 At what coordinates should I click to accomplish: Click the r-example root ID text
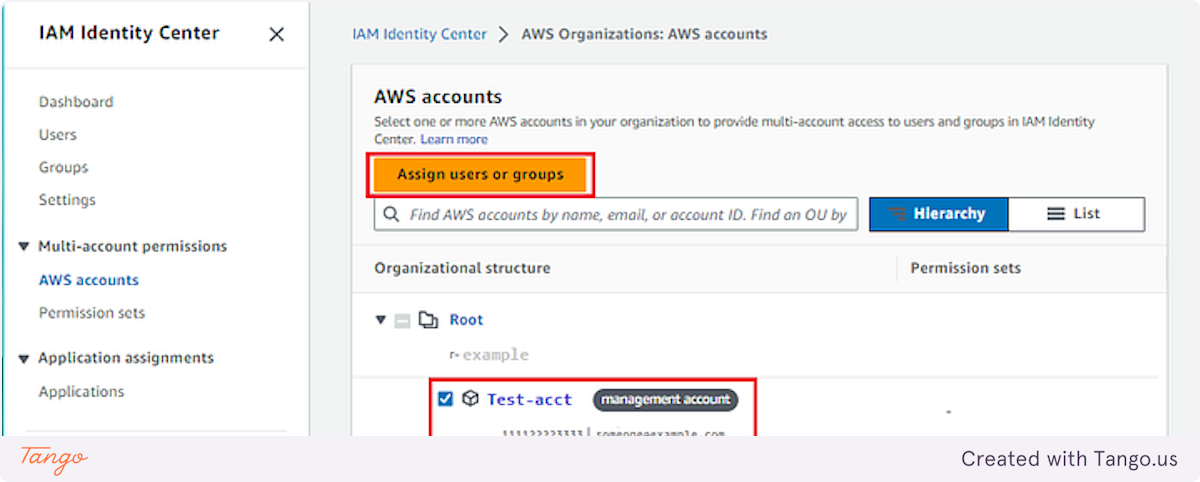pos(489,355)
